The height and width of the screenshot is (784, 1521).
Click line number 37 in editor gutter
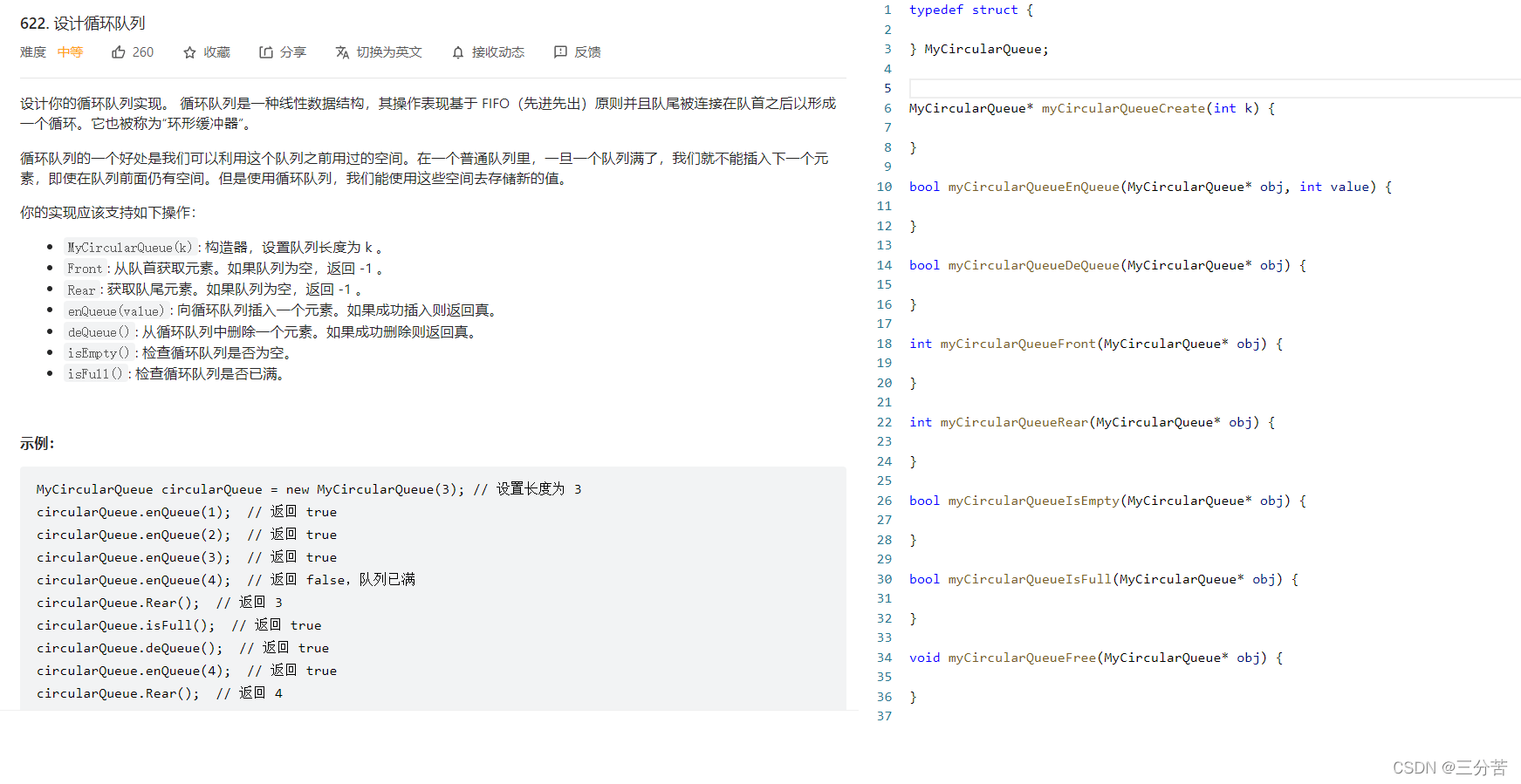point(885,716)
